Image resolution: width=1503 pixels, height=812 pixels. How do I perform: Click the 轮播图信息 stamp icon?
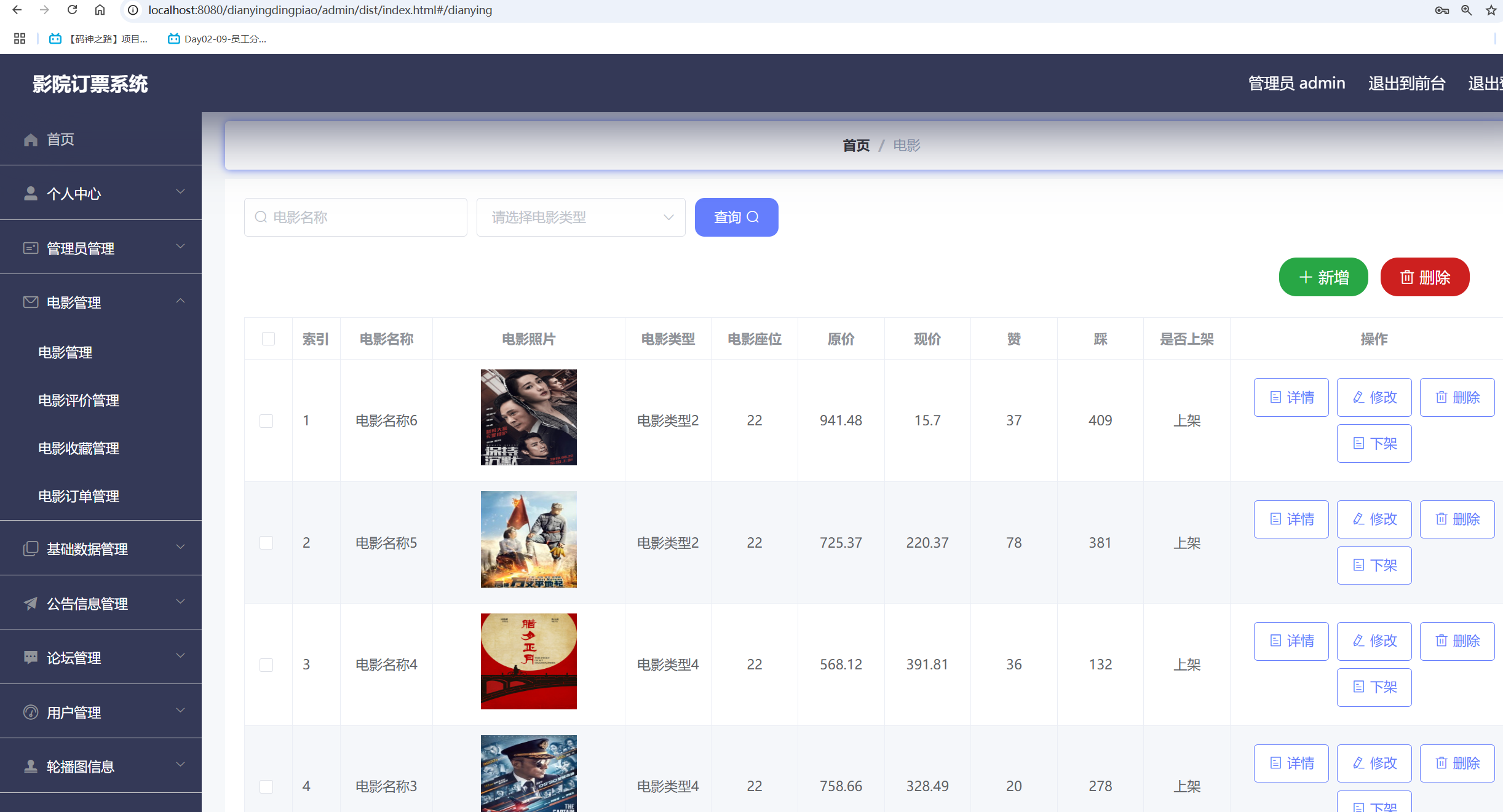[x=31, y=766]
